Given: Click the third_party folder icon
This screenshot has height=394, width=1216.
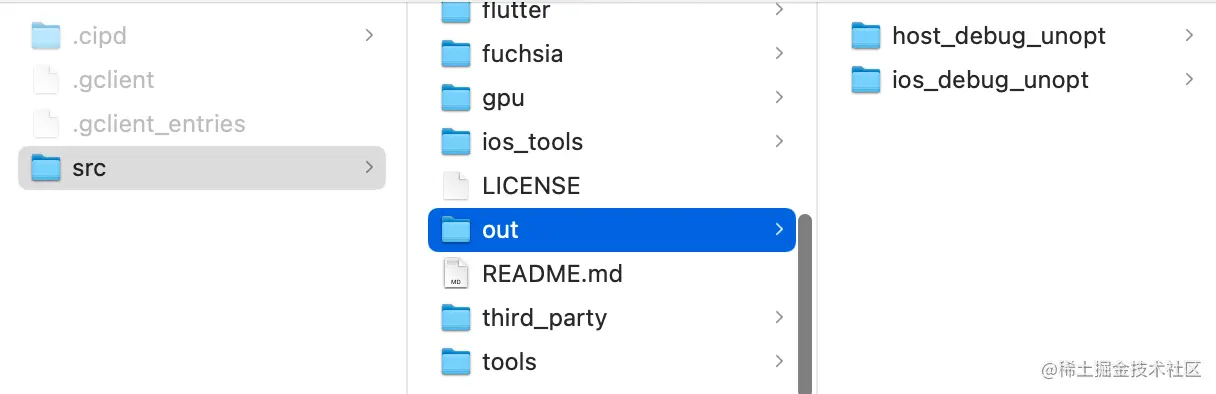Looking at the screenshot, I should (456, 318).
